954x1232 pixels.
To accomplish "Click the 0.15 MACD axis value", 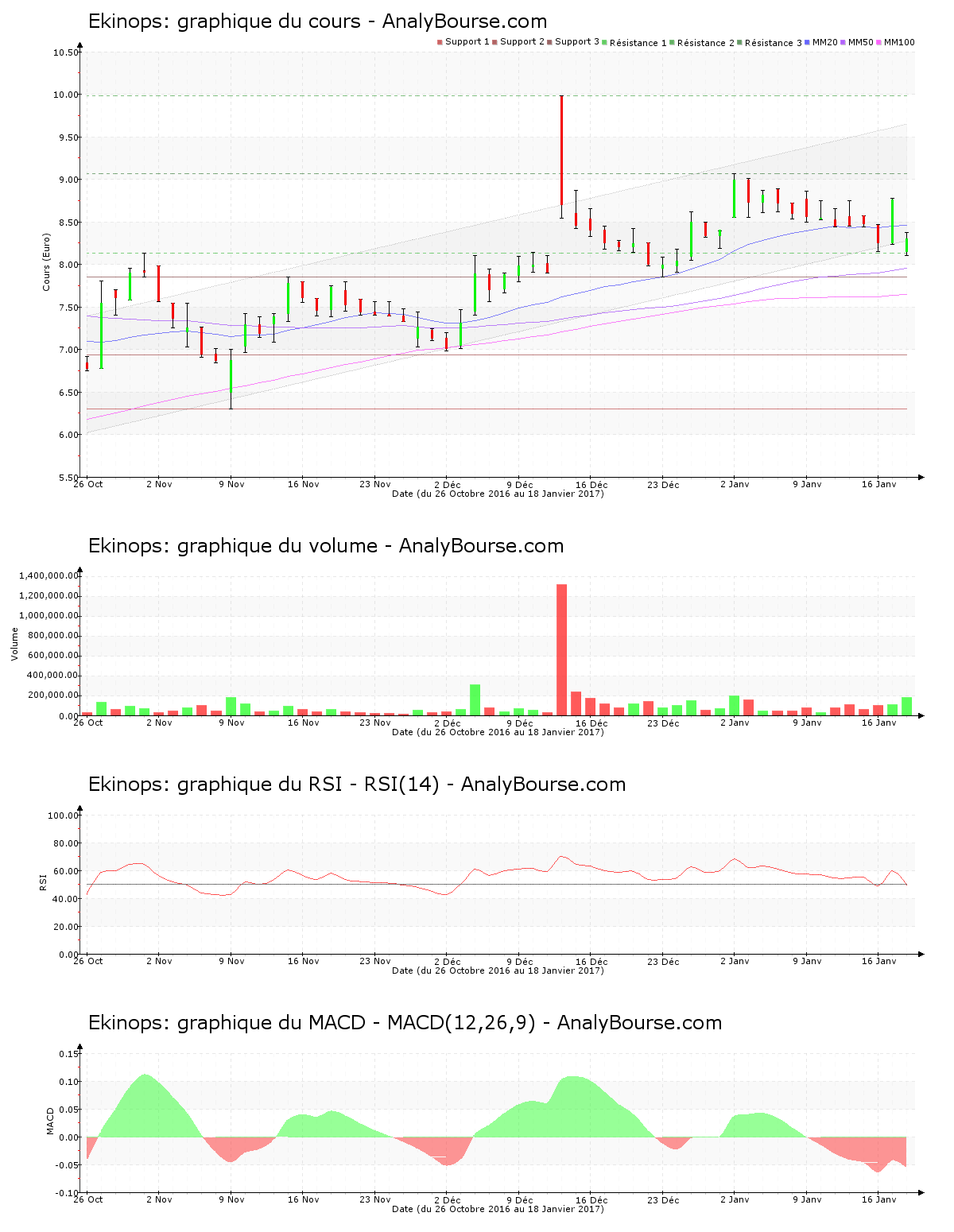I will click(70, 1054).
